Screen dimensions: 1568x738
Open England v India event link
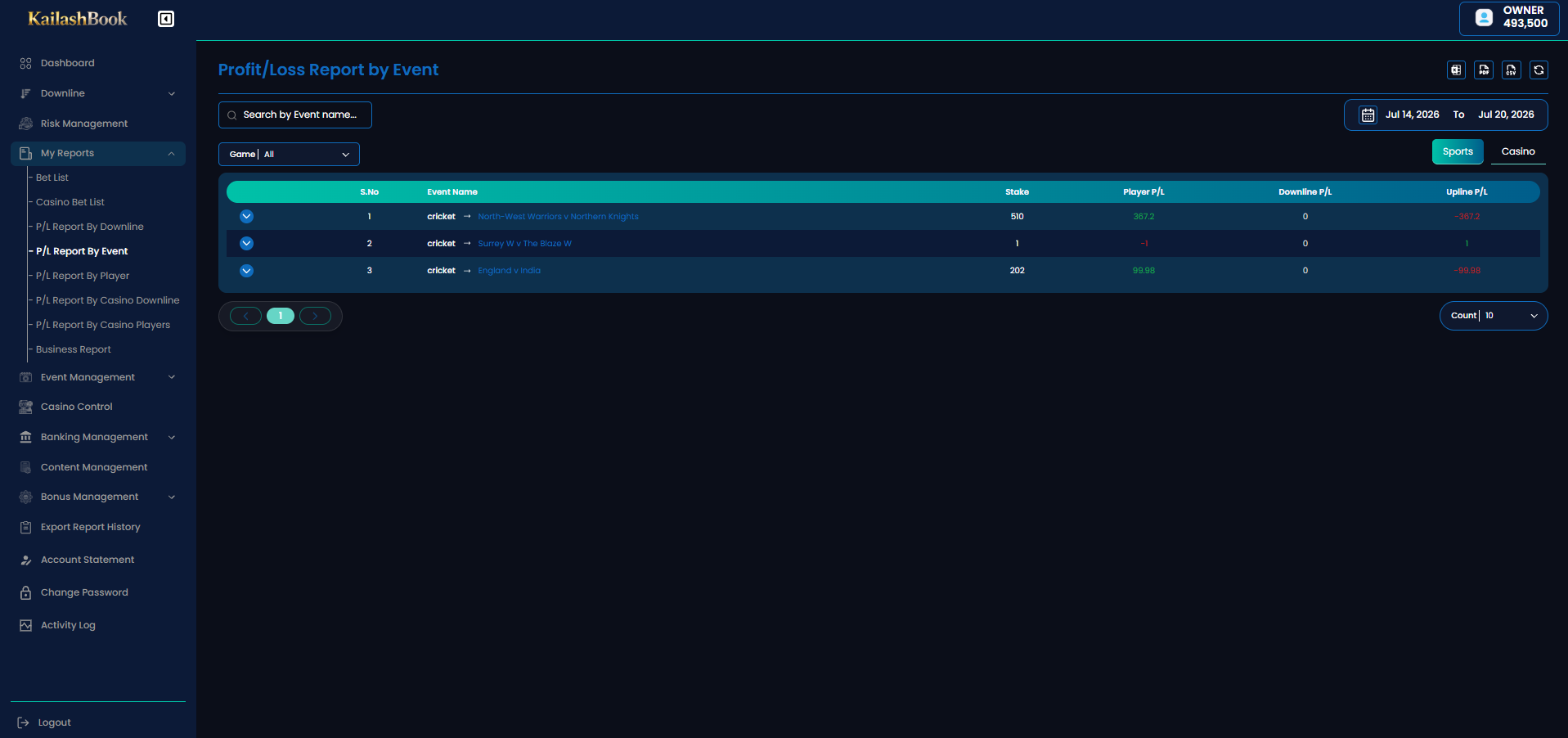point(509,271)
